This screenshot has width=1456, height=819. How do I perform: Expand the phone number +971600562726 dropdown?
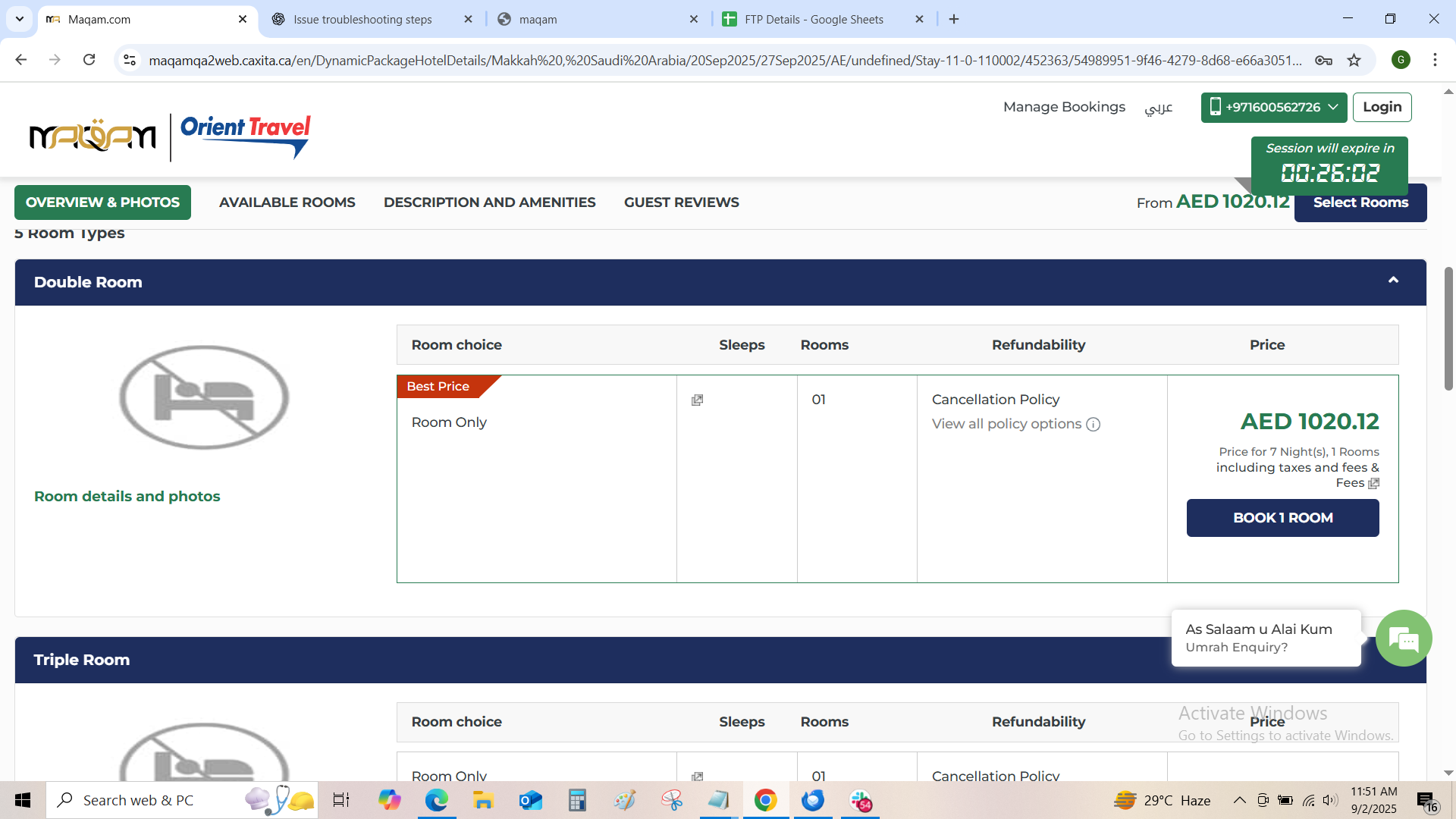pos(1274,107)
